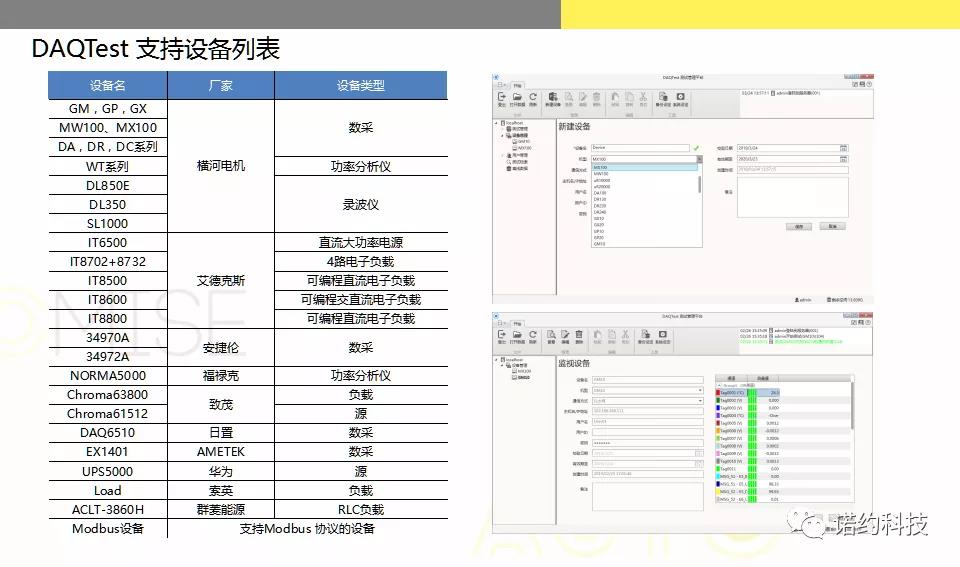Image resolution: width=960 pixels, height=567 pixels.
Task: Click the save button in the 新建设备 form
Action: click(799, 227)
